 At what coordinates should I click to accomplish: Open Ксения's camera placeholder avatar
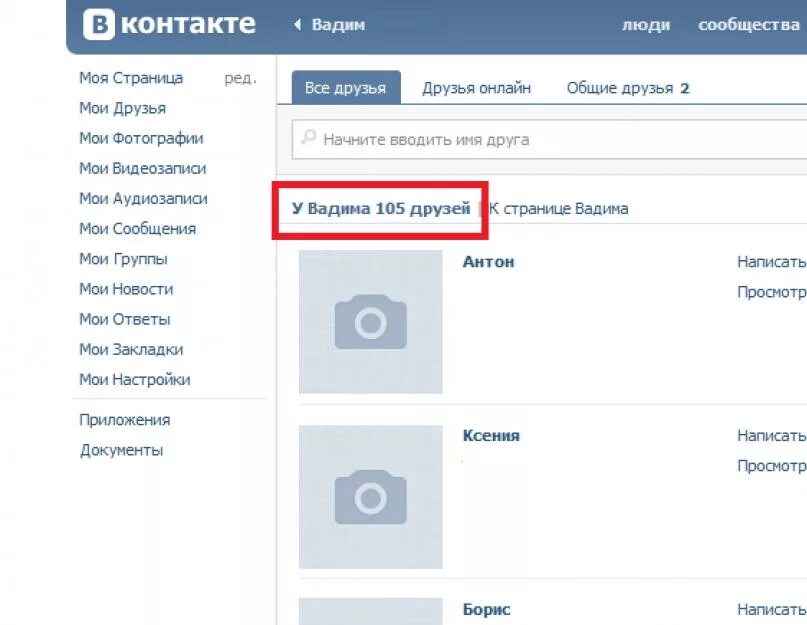[371, 497]
